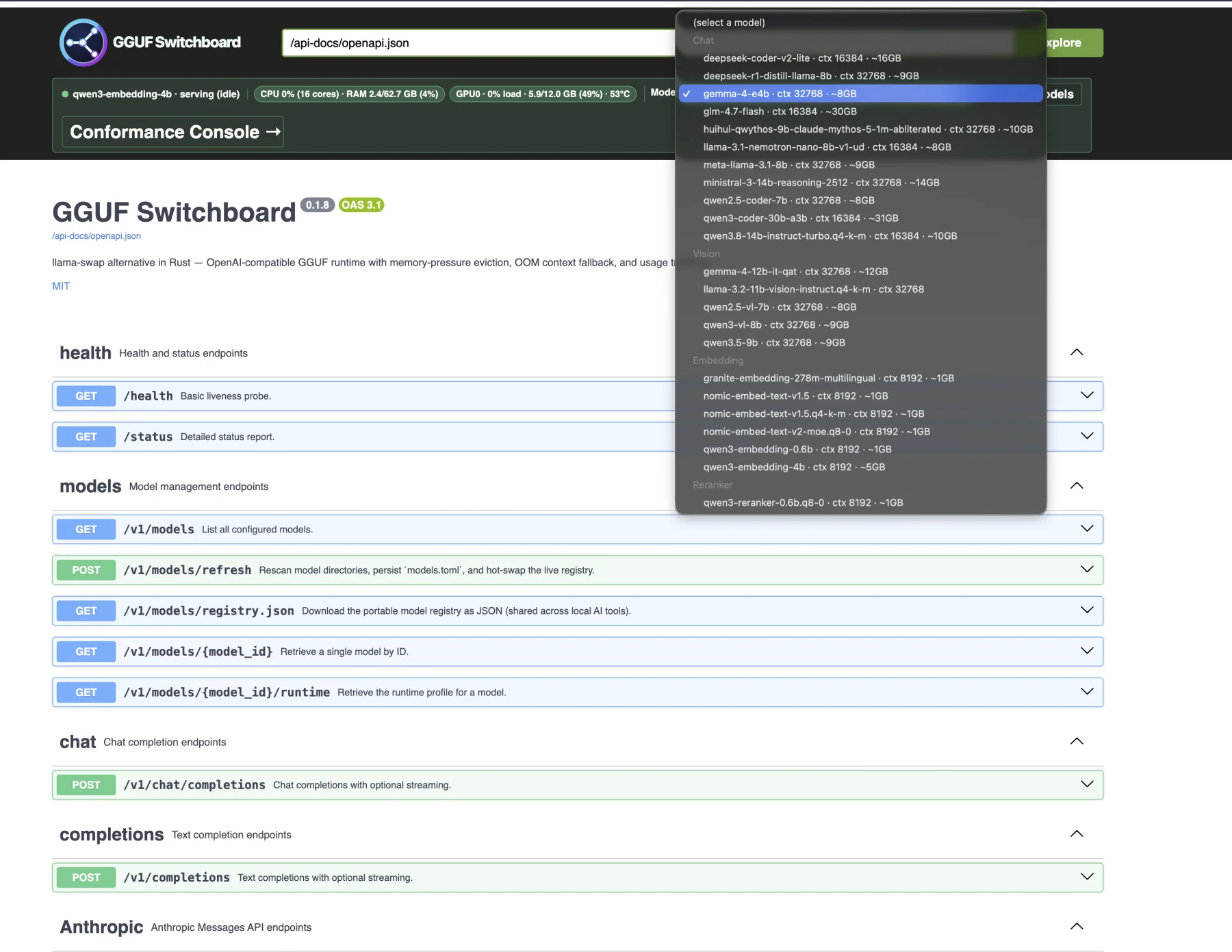Screen dimensions: 1232x952
Task: Open the Conformance Console link
Action: tap(173, 132)
